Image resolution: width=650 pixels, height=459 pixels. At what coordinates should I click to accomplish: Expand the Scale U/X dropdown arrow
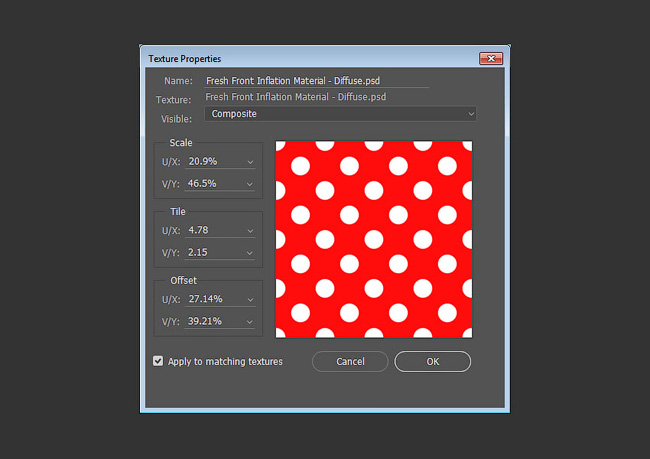(x=250, y=162)
